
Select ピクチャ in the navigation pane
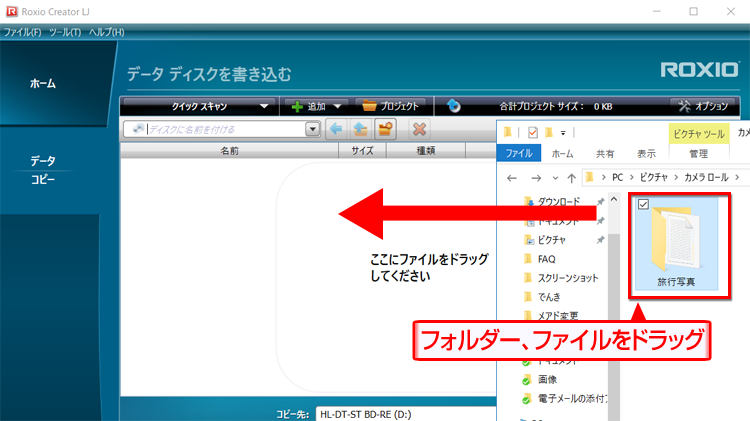551,240
